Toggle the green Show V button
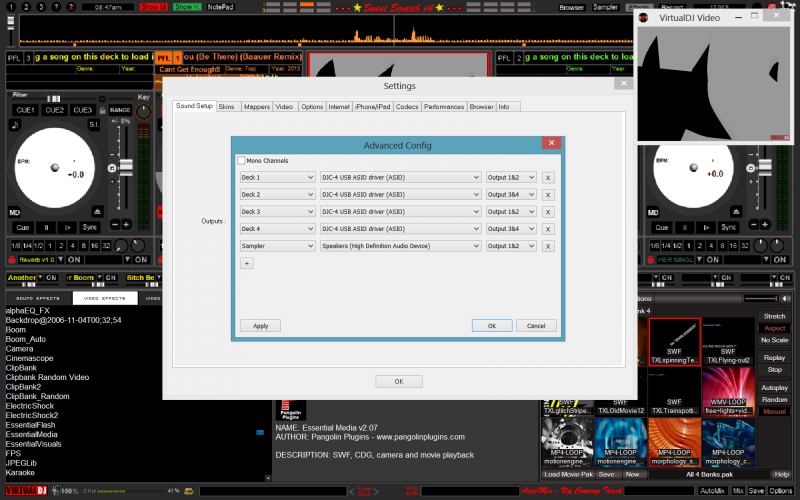This screenshot has height=500, width=800. [x=187, y=7]
